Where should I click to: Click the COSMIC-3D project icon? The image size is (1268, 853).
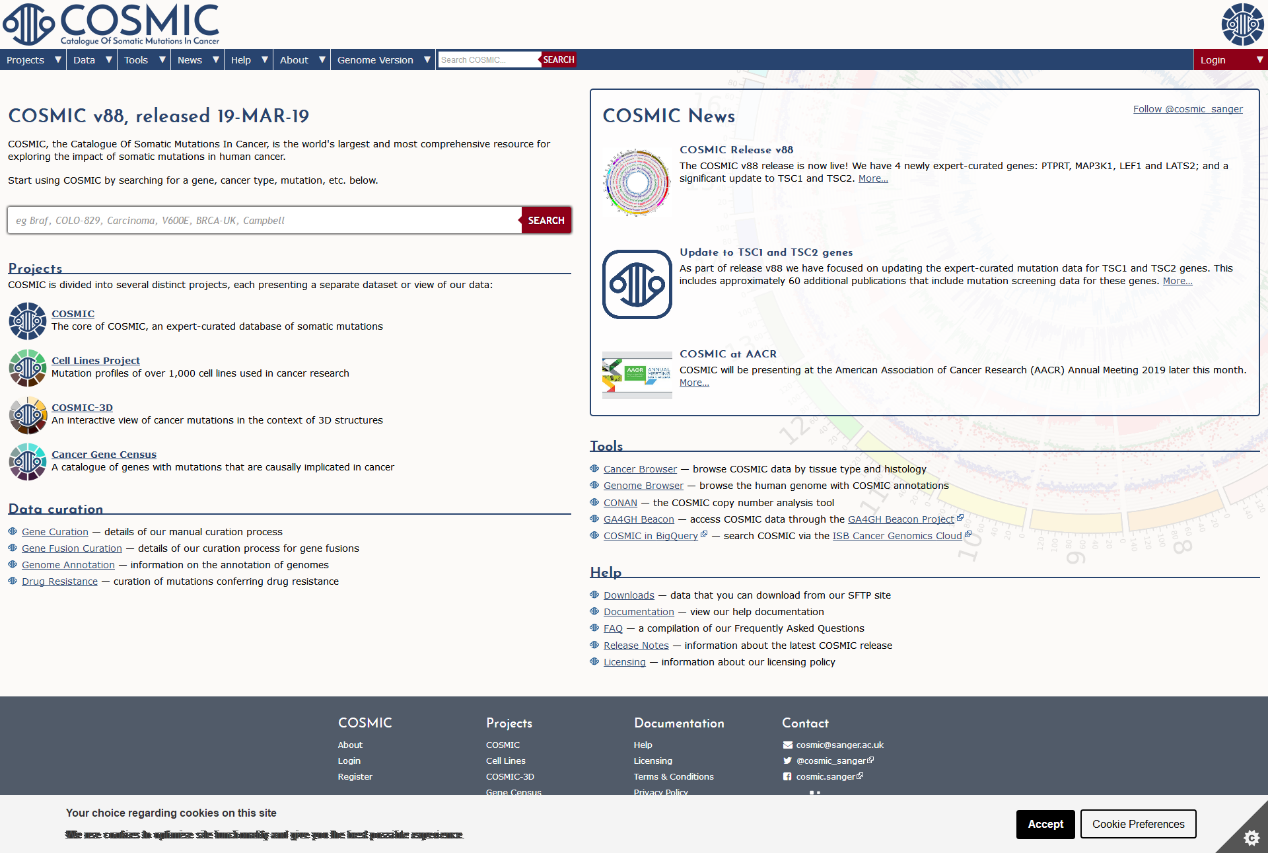pos(27,415)
